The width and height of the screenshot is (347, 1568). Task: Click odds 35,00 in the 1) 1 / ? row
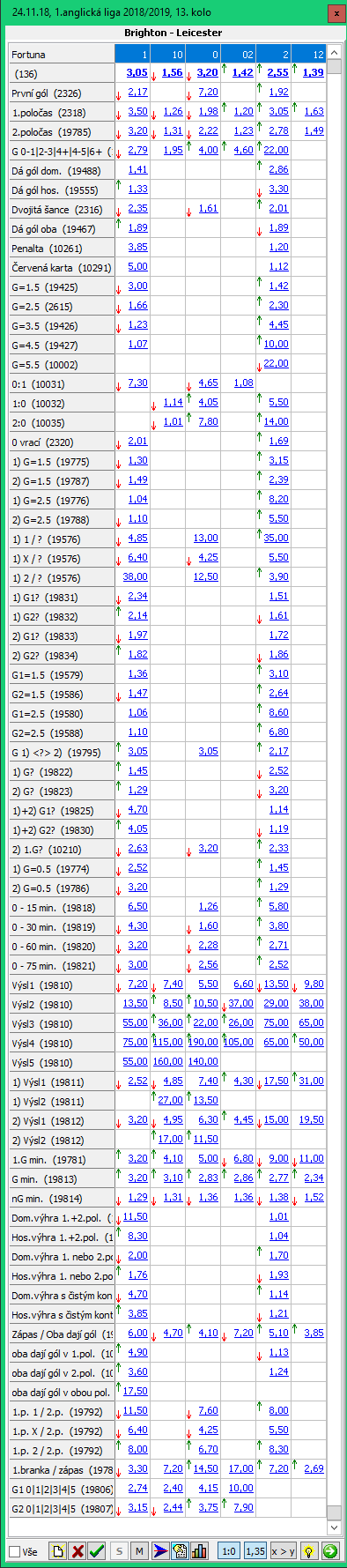[277, 538]
